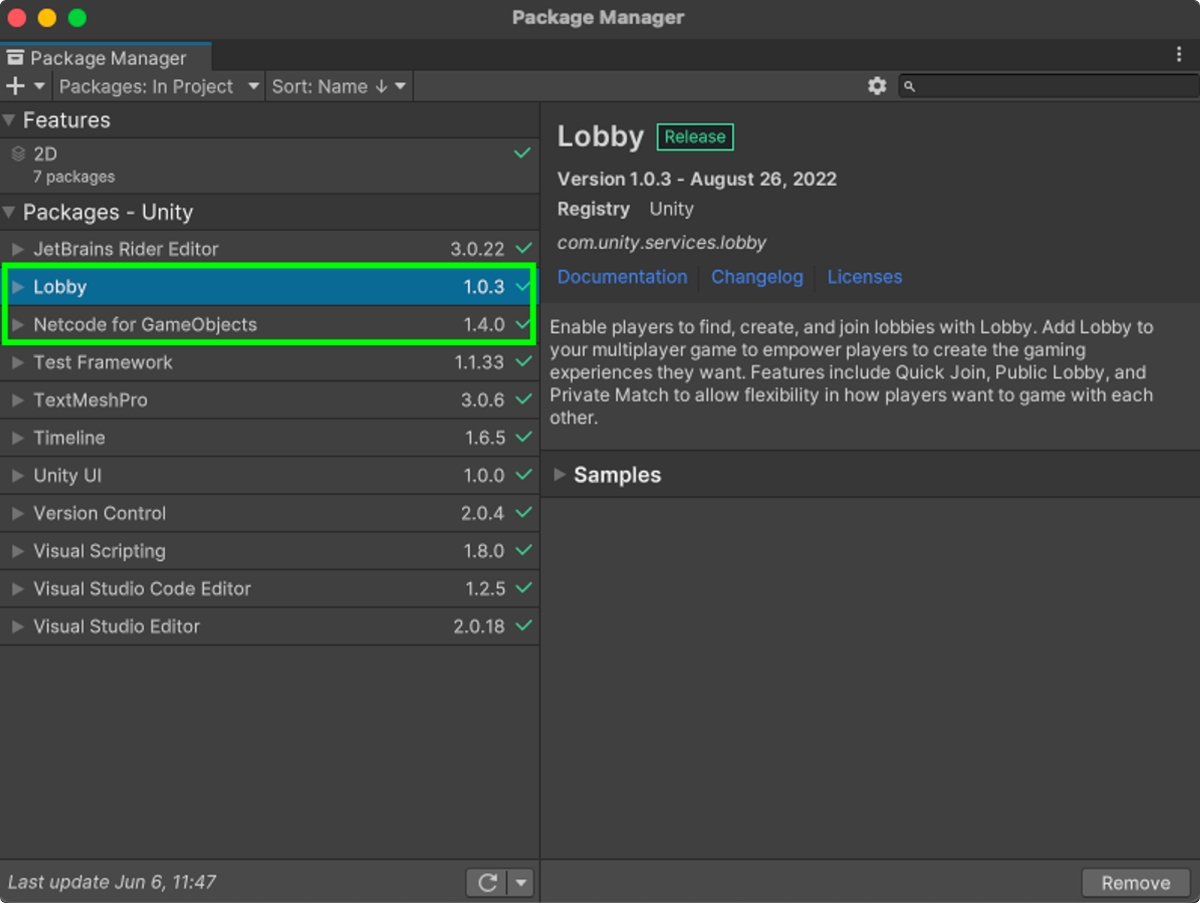This screenshot has height=903, width=1200.
Task: Expand the TextMeshPro package versions
Action: (17, 400)
